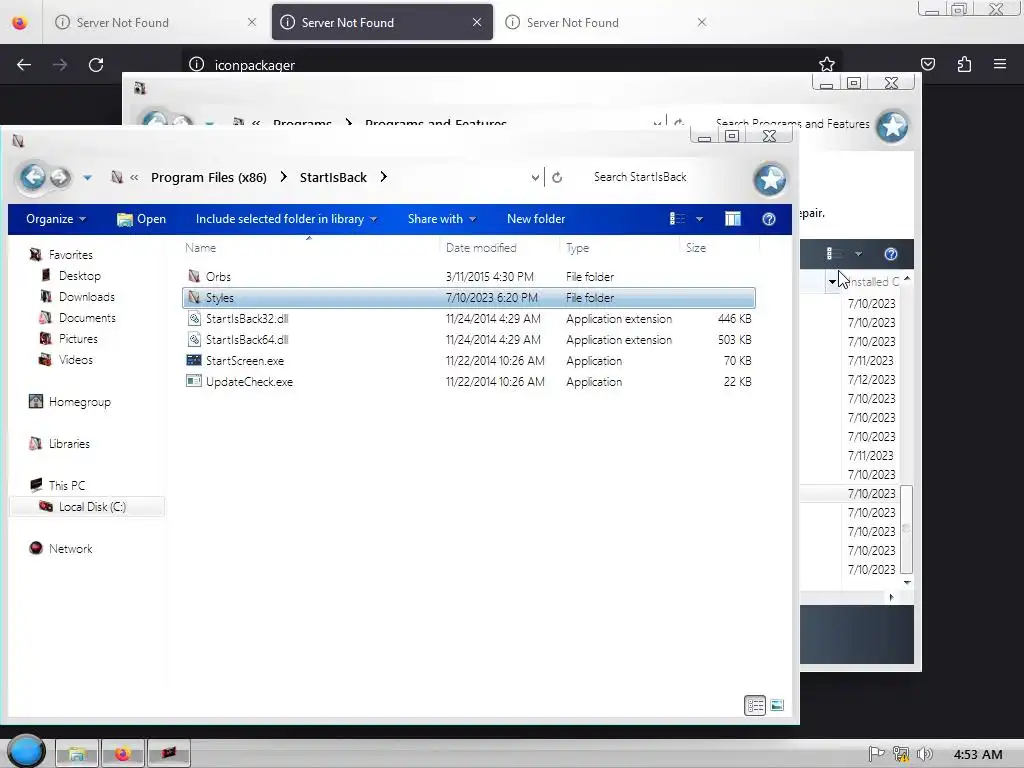1024x768 pixels.
Task: Switch to large icons view button
Action: (777, 705)
